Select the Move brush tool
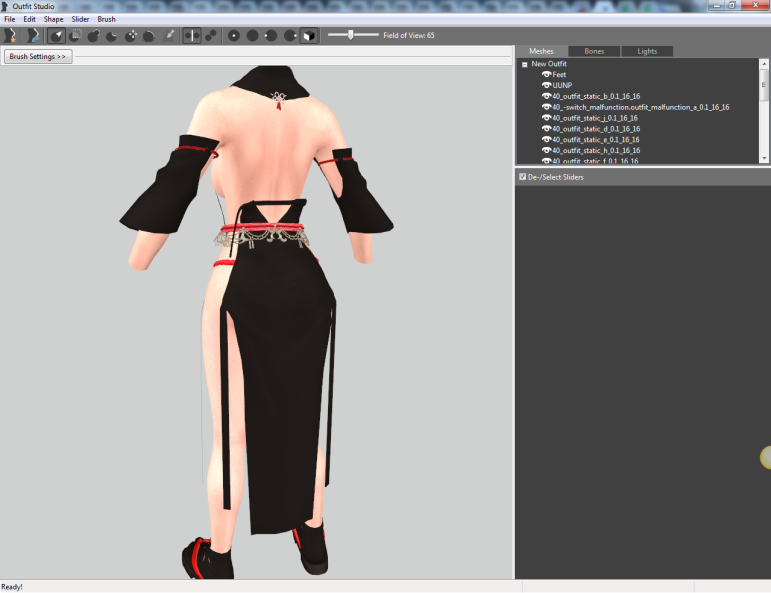This screenshot has width=771, height=593. pyautogui.click(x=131, y=35)
